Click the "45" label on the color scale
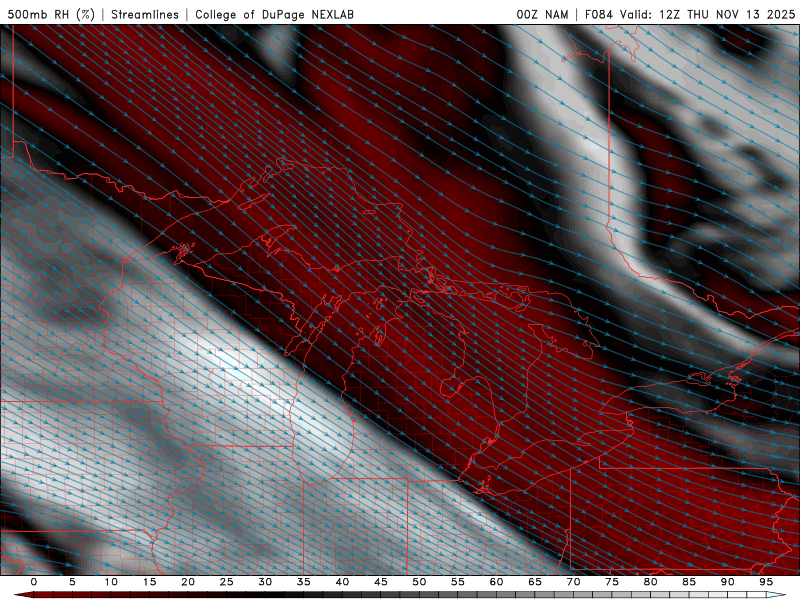The height and width of the screenshot is (600, 800). [381, 582]
